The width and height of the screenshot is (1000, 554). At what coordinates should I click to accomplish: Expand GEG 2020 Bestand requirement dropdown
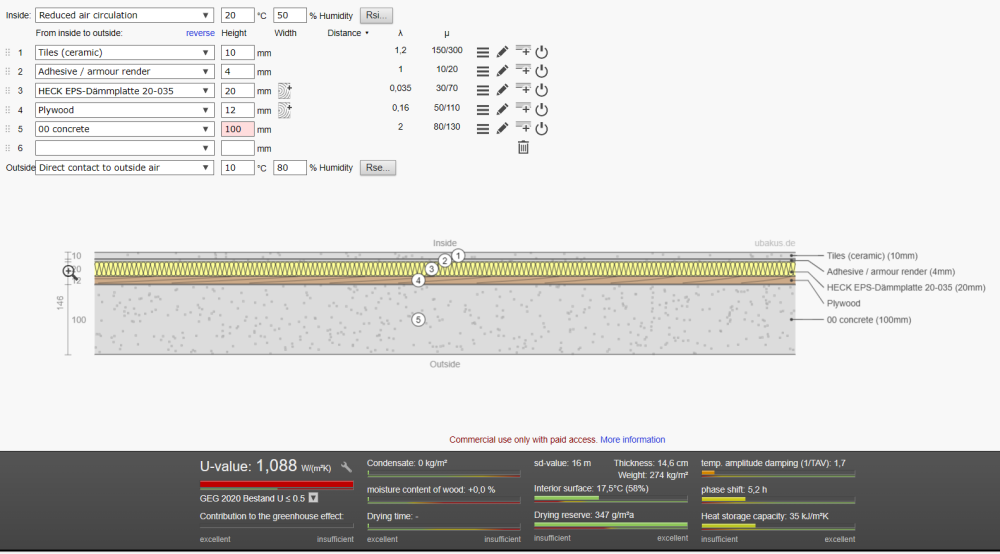point(313,498)
